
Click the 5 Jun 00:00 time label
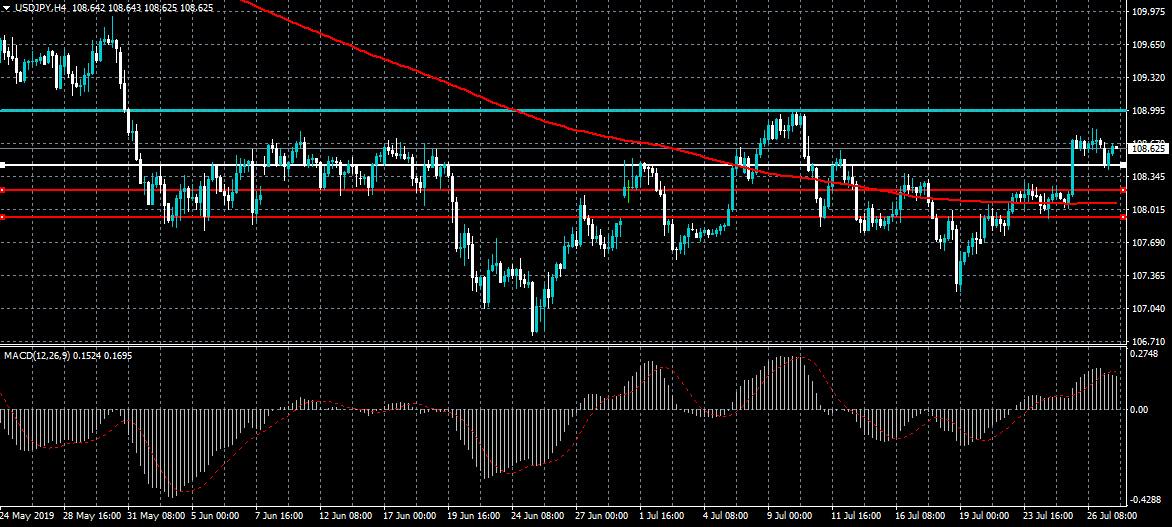click(215, 517)
